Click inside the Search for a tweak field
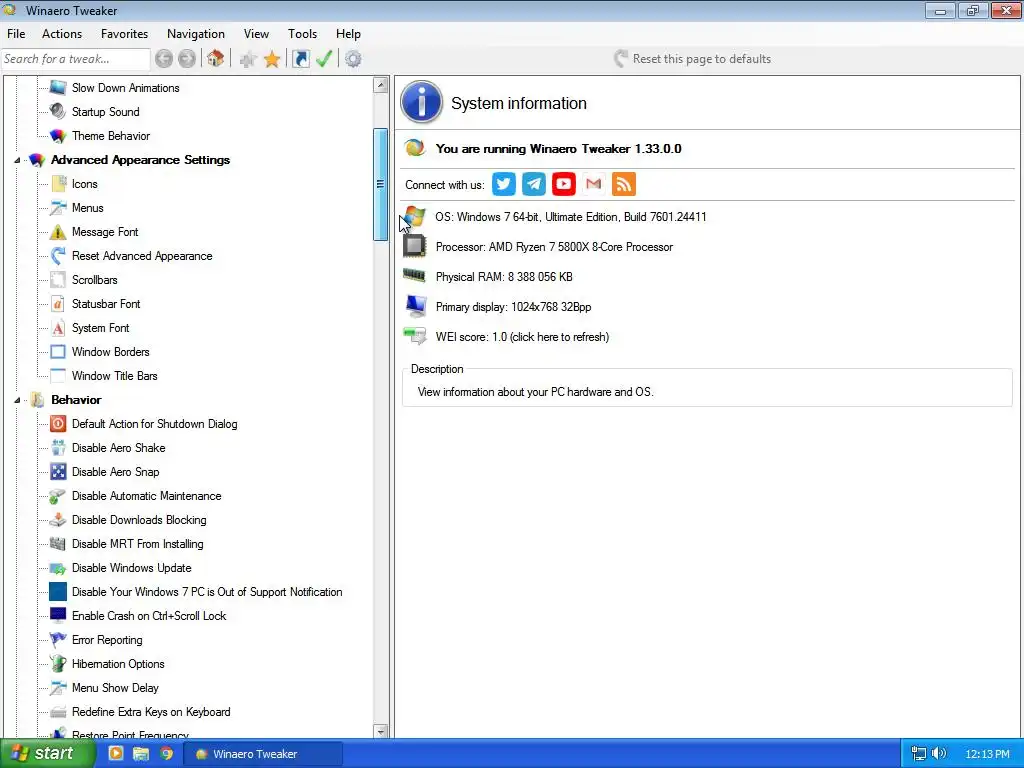This screenshot has height=768, width=1024. pos(75,59)
